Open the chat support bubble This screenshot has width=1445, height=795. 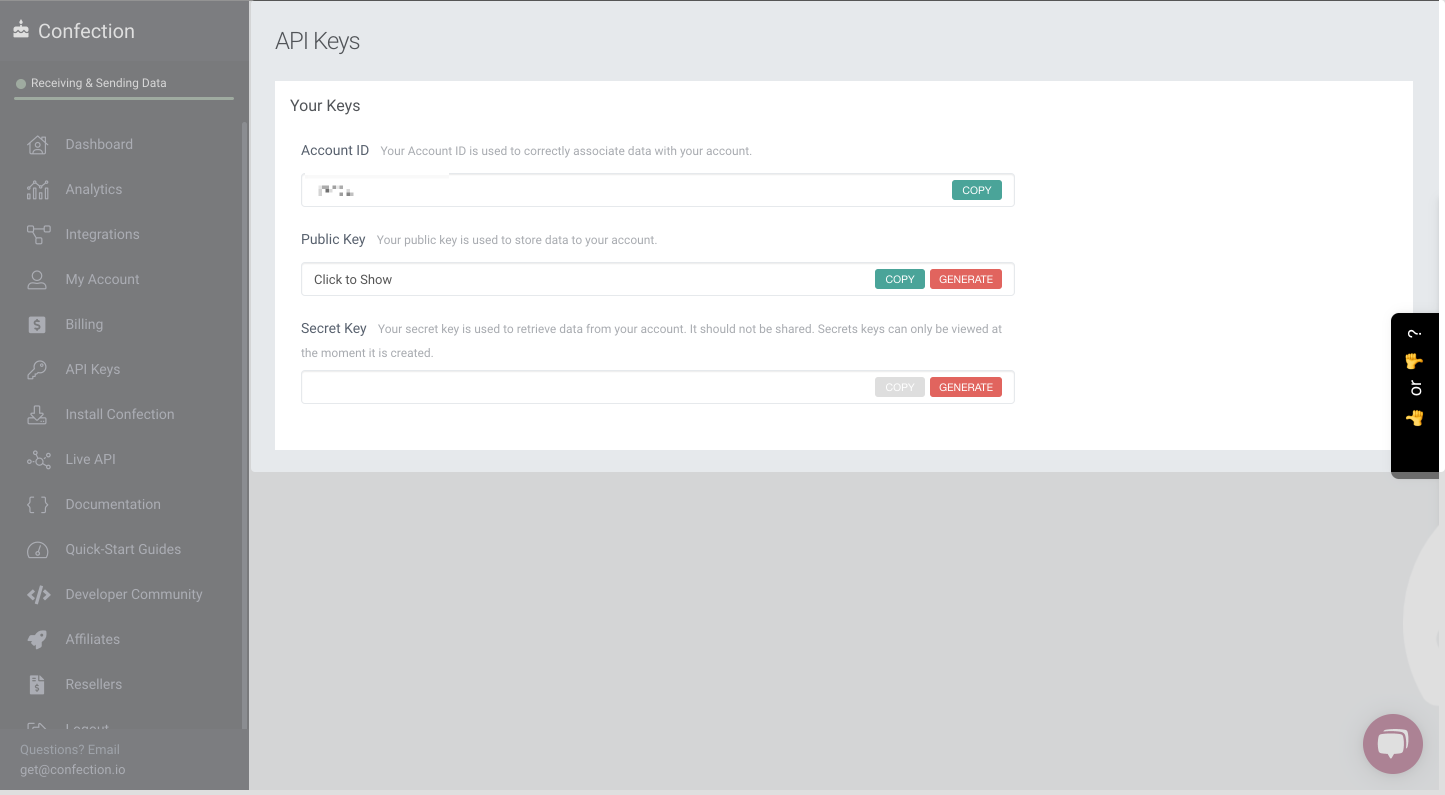(1392, 744)
